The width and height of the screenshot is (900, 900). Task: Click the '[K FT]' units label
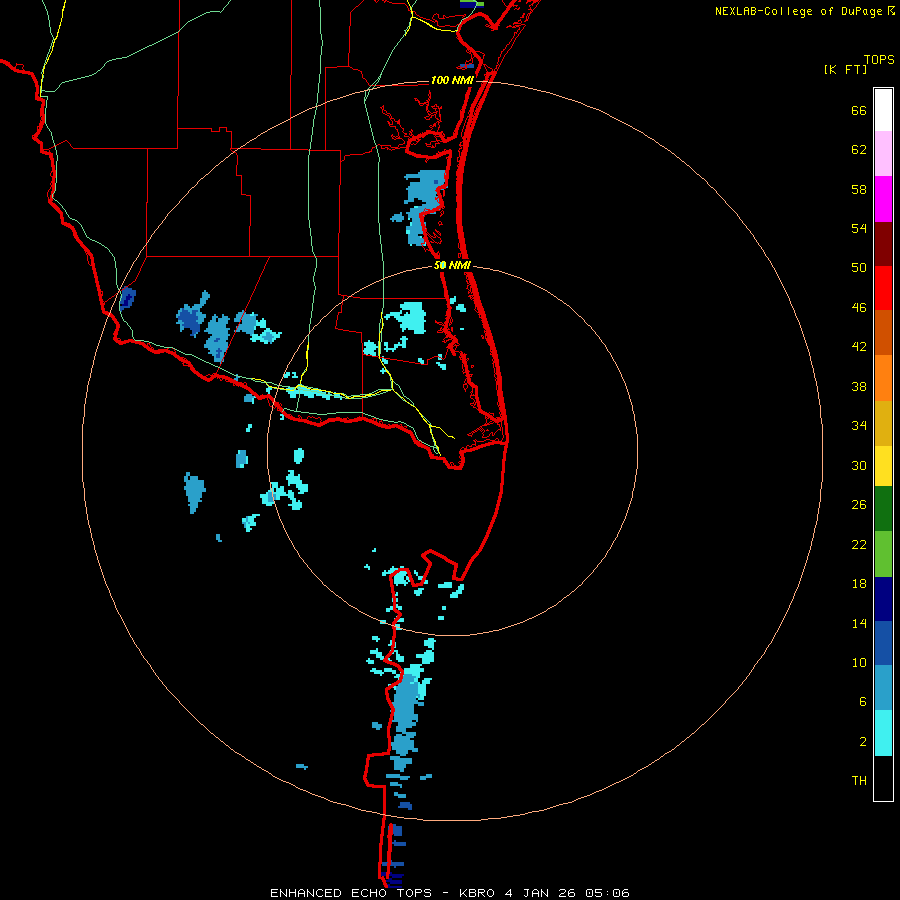coord(845,69)
